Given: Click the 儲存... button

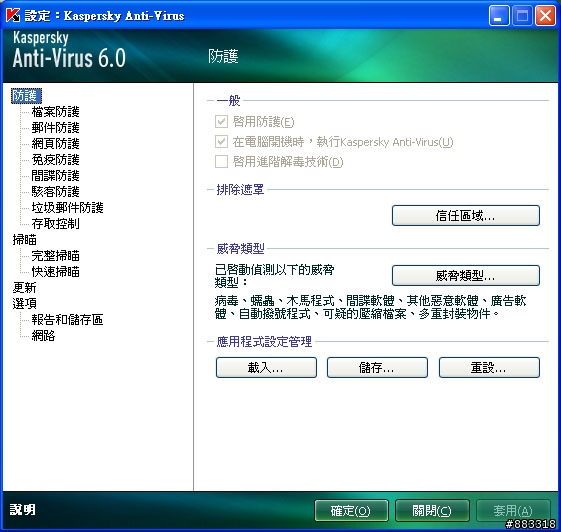Looking at the screenshot, I should click(377, 367).
